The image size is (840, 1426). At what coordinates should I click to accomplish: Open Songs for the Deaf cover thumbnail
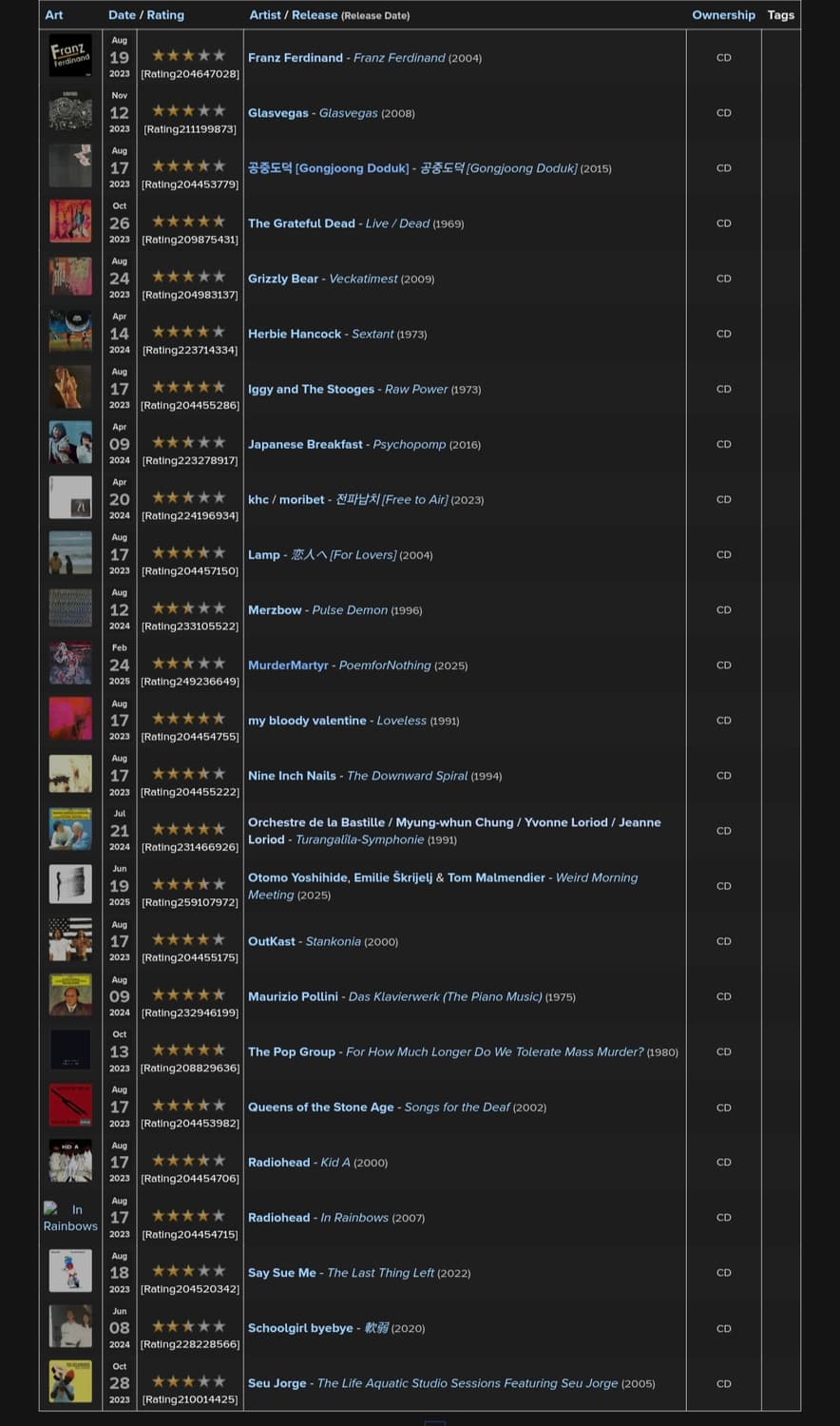[70, 1106]
